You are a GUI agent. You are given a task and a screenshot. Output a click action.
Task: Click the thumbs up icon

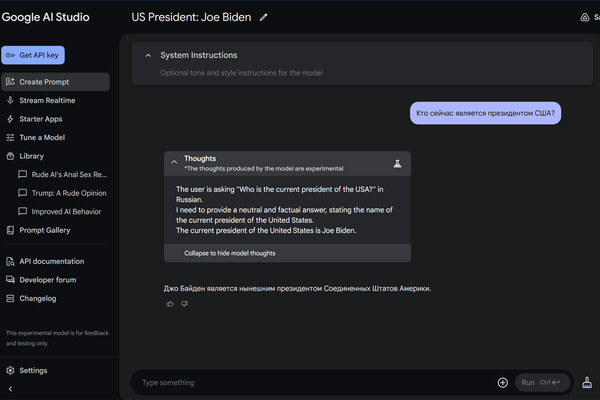click(x=170, y=303)
